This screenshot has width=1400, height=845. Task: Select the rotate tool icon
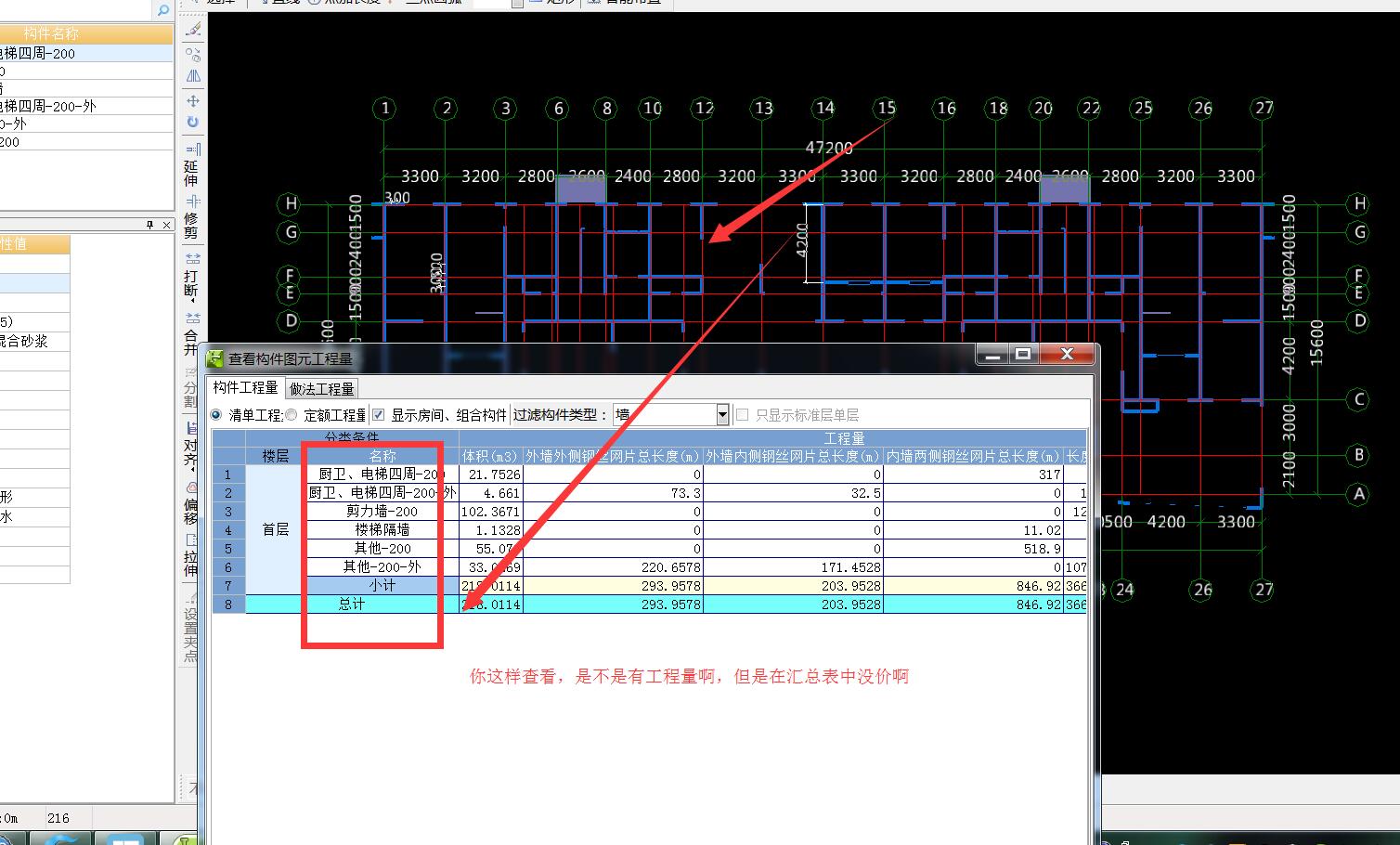[x=192, y=122]
